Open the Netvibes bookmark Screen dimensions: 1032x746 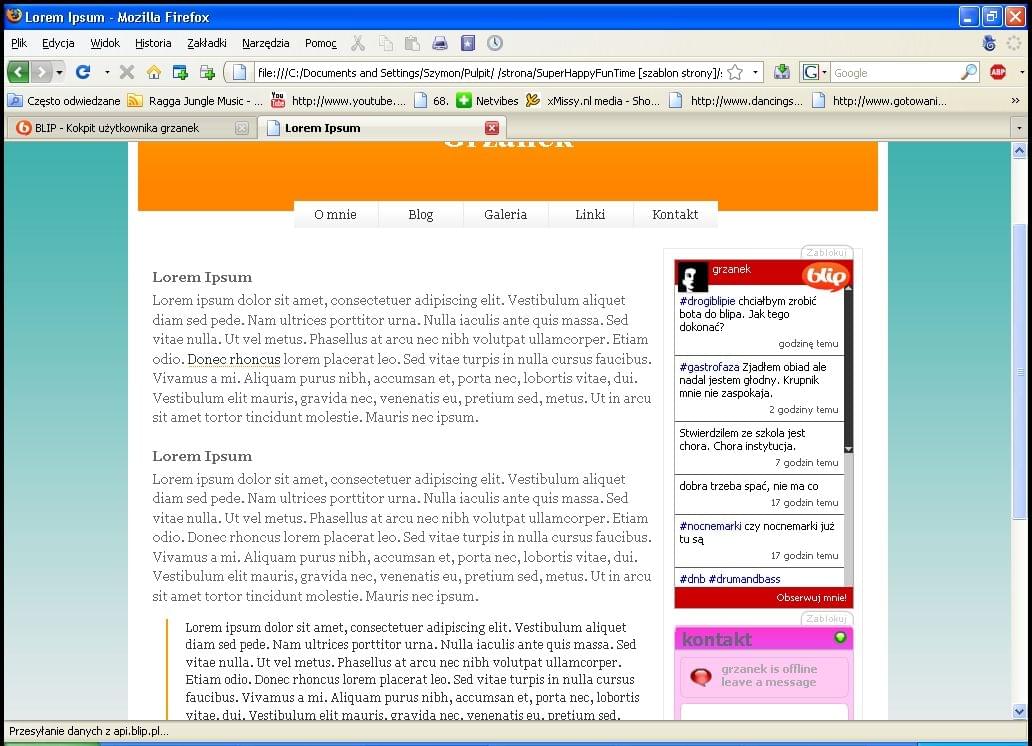488,101
